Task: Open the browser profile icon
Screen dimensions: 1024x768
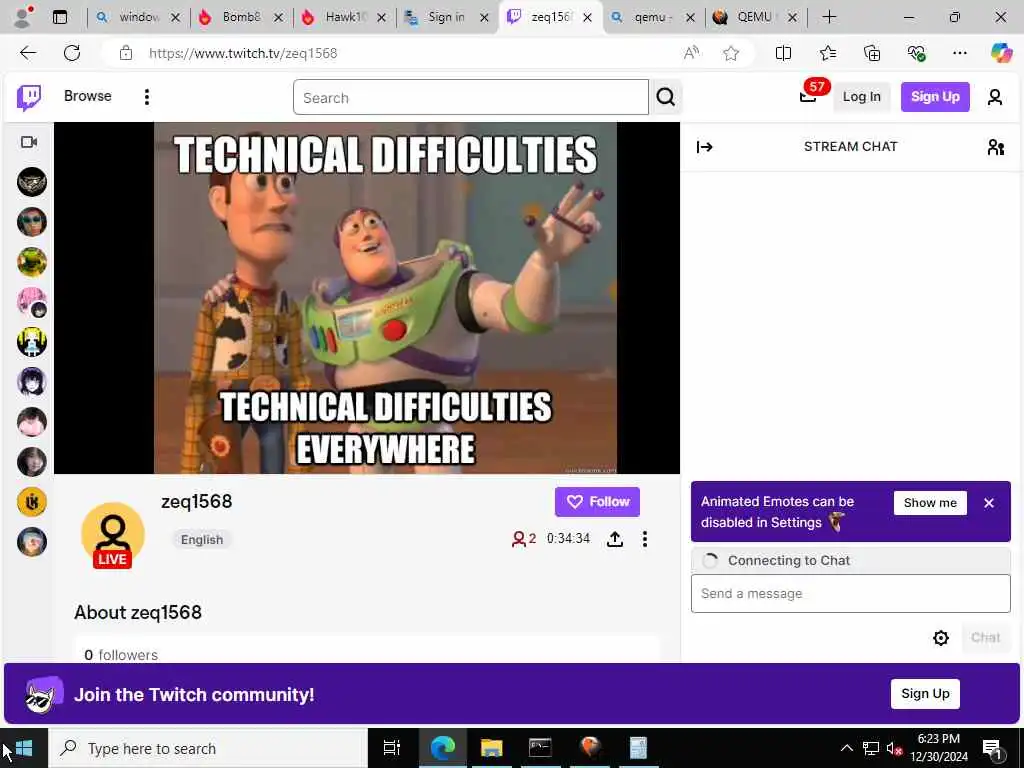Action: pos(23,18)
